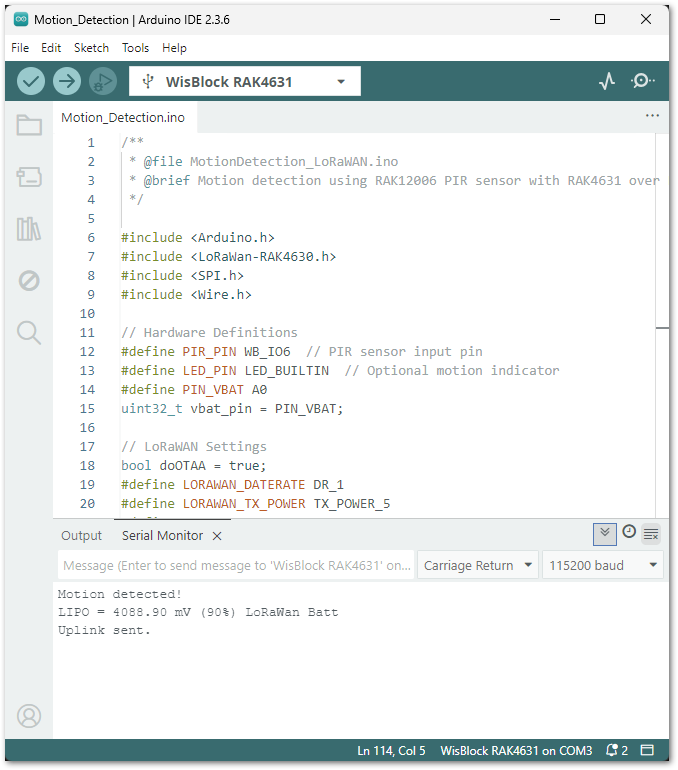The height and width of the screenshot is (770, 678).
Task: Toggle timestamp clock in Serial Monitor
Action: click(x=629, y=532)
